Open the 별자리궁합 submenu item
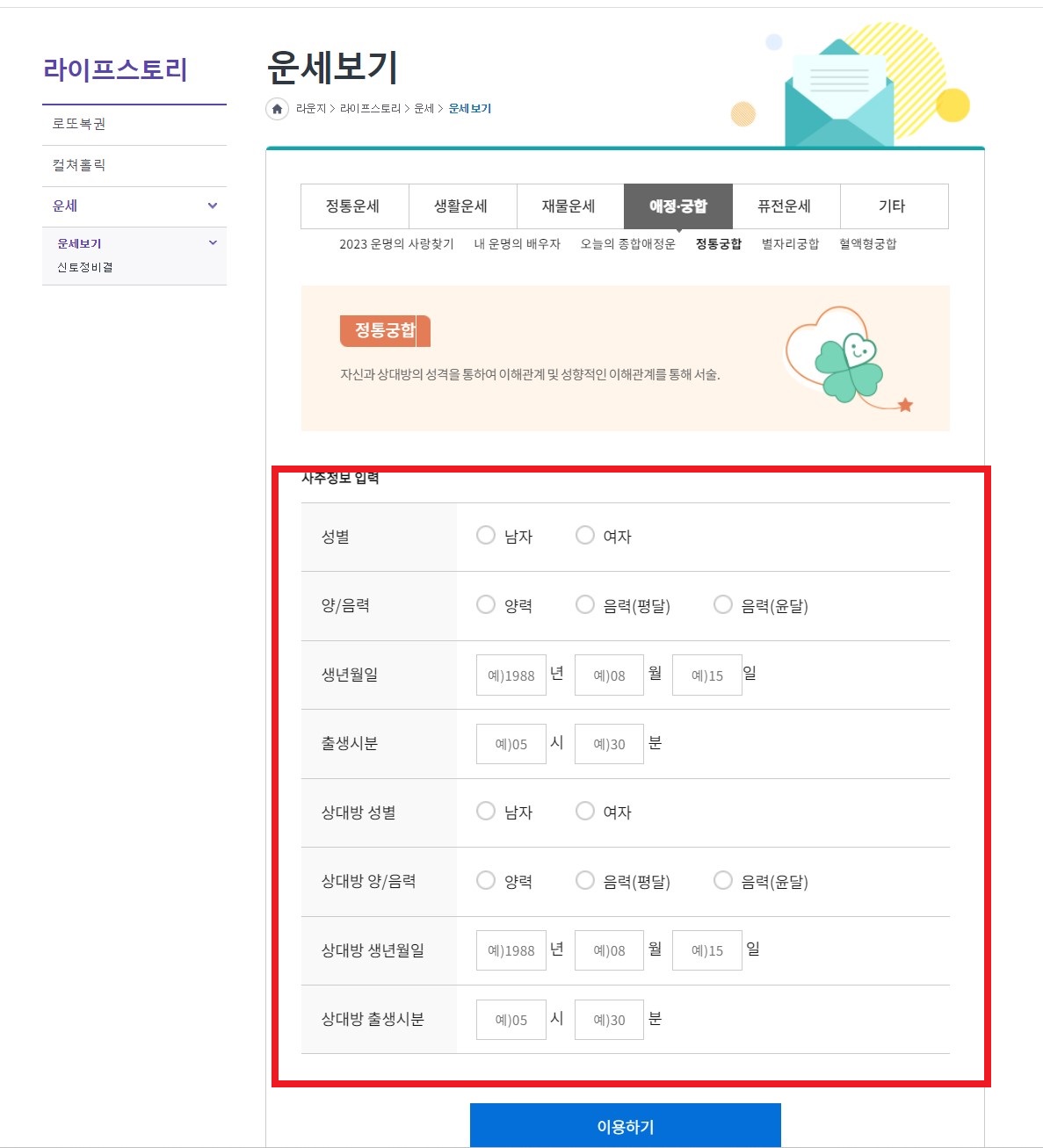This screenshot has height=1148, width=1043. coord(788,243)
